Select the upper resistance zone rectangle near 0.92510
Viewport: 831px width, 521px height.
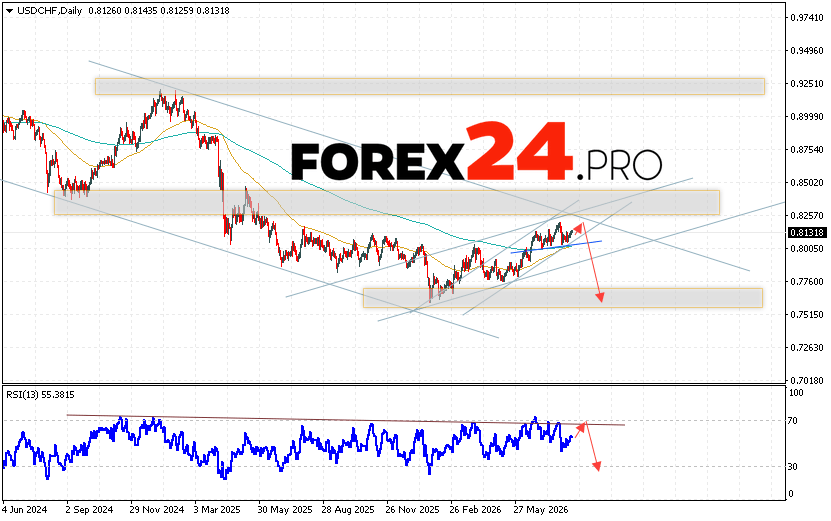430,86
